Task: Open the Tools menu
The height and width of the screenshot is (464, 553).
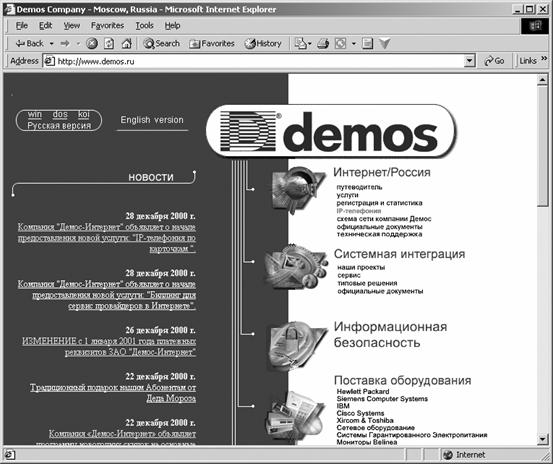Action: pos(145,26)
